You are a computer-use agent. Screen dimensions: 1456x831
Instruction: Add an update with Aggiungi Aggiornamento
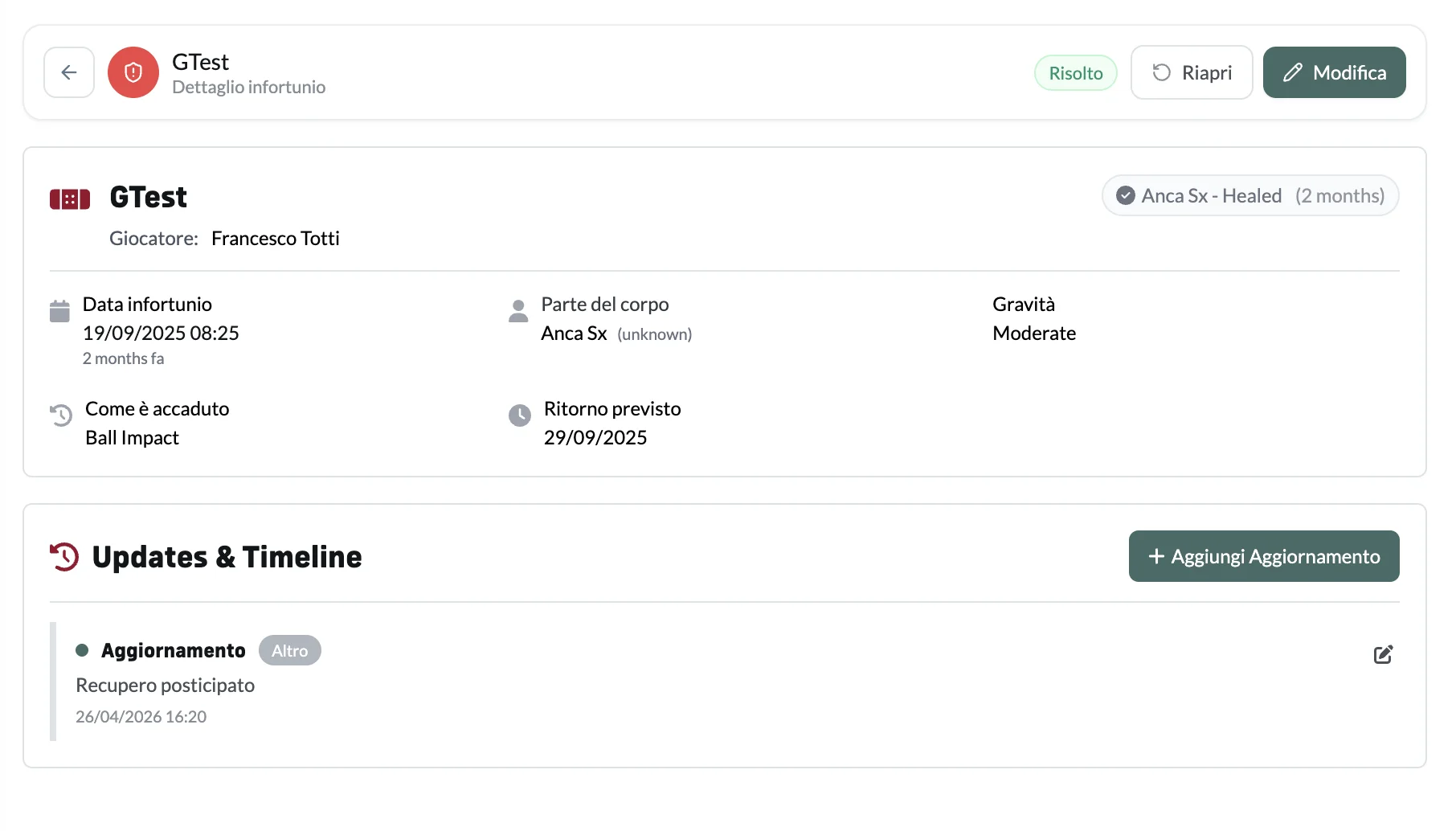click(x=1264, y=556)
